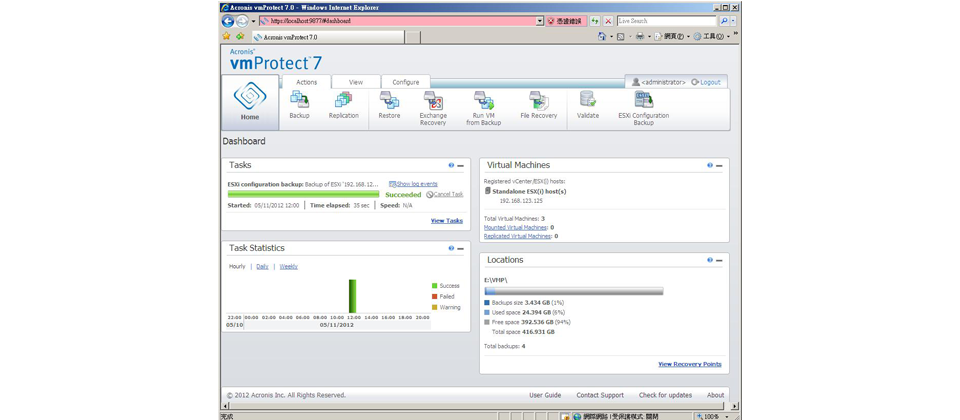Minimize the Locations panel

tap(719, 260)
